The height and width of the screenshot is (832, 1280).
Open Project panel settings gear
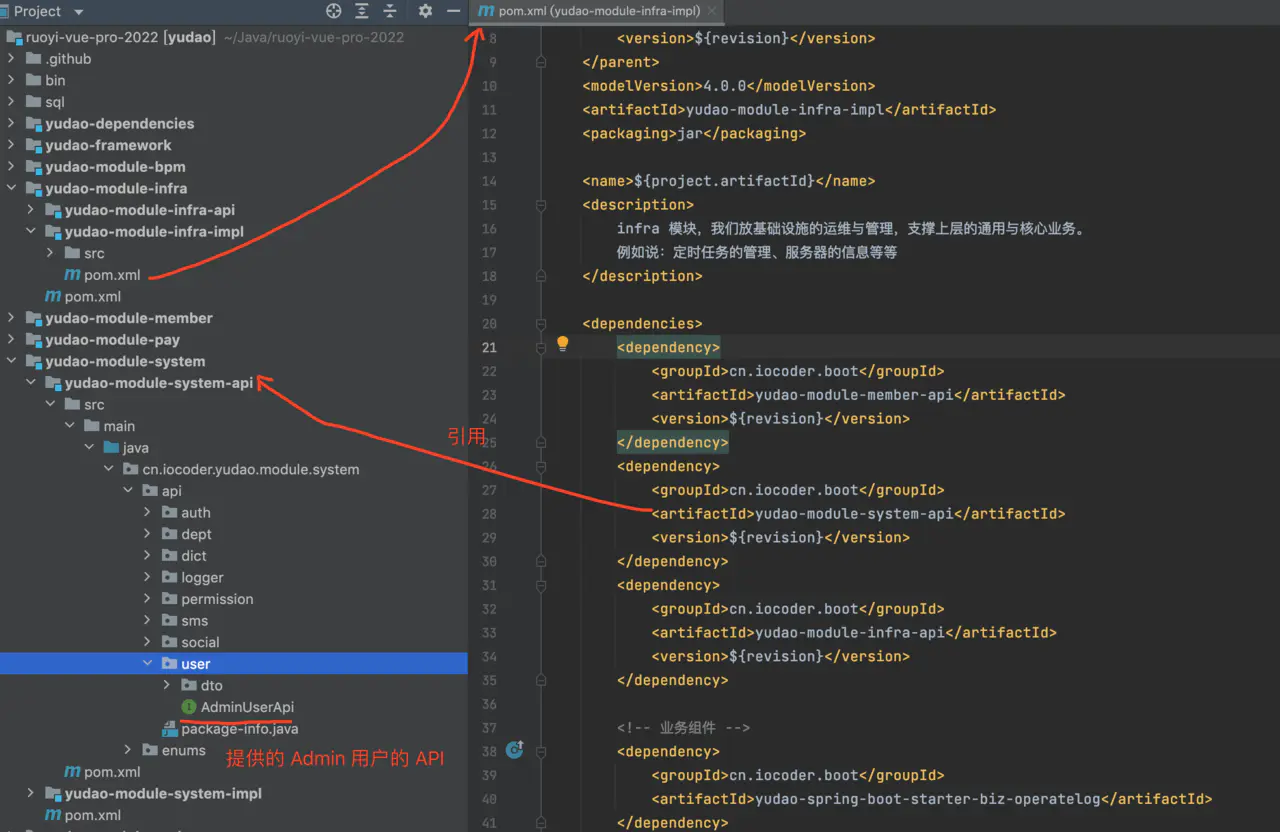[x=425, y=11]
